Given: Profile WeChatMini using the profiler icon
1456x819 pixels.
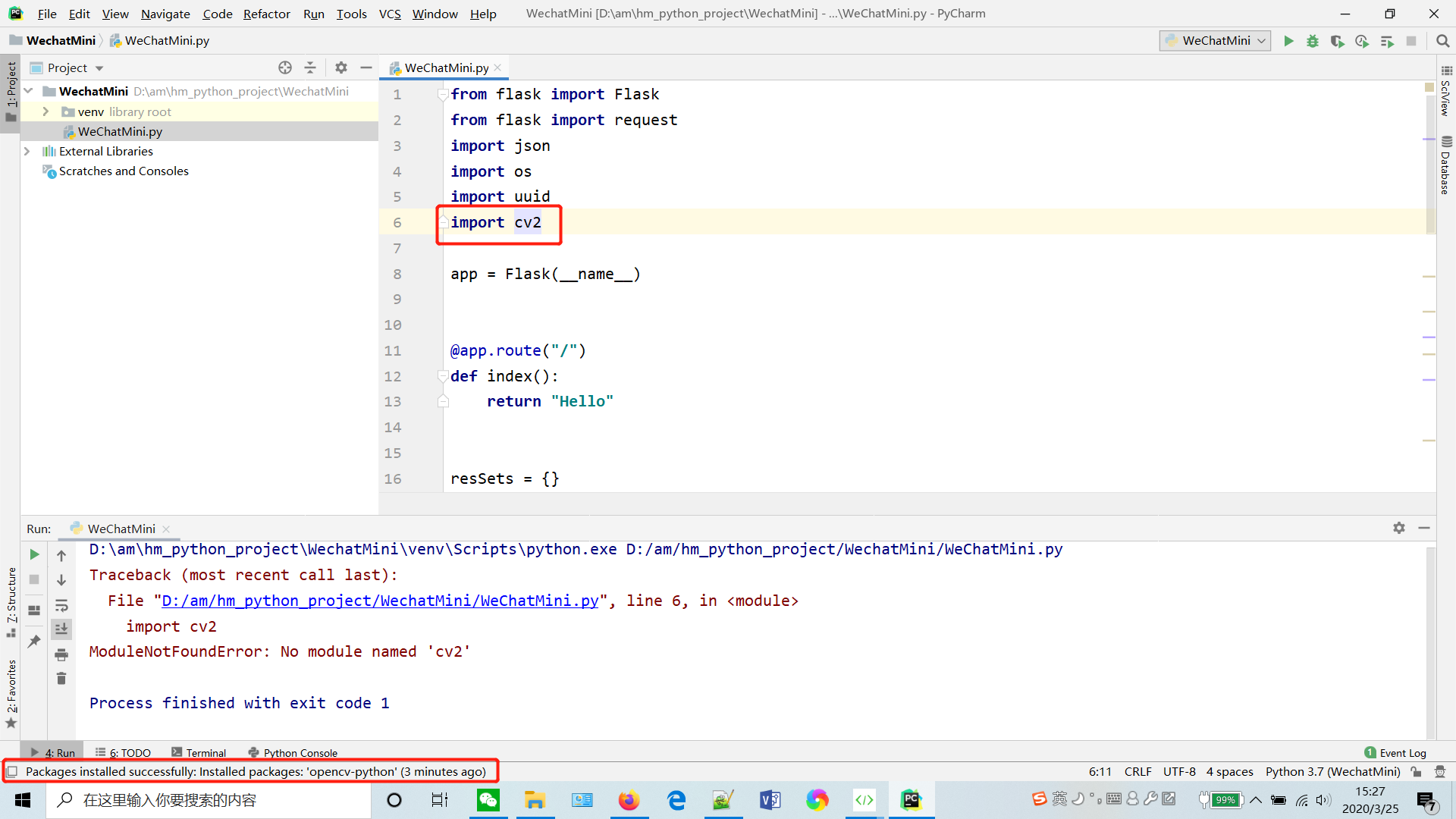Looking at the screenshot, I should point(1362,41).
